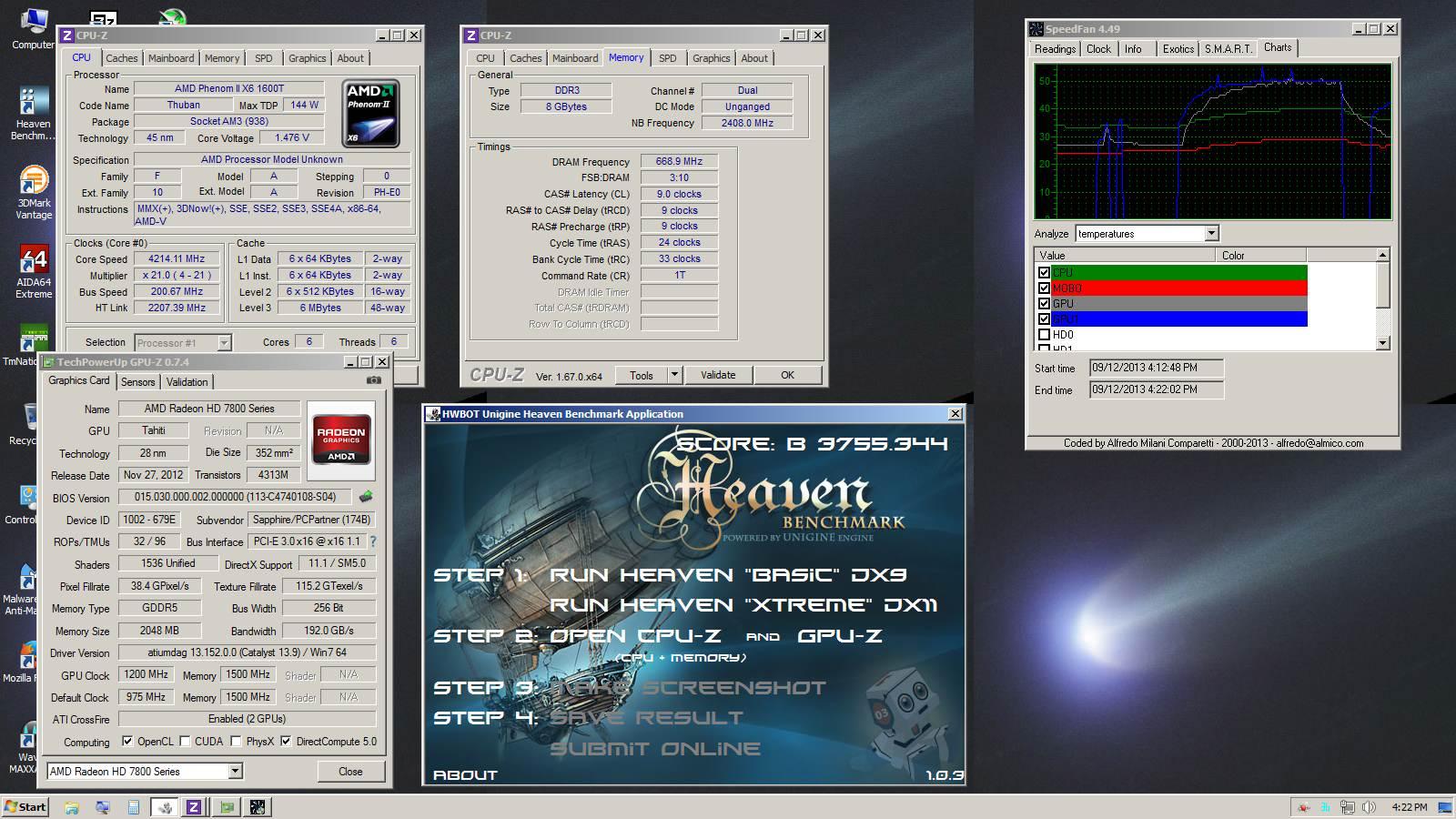Click the gray GPU color swatch
Viewport: 1456px width, 819px height.
pyautogui.click(x=1179, y=303)
